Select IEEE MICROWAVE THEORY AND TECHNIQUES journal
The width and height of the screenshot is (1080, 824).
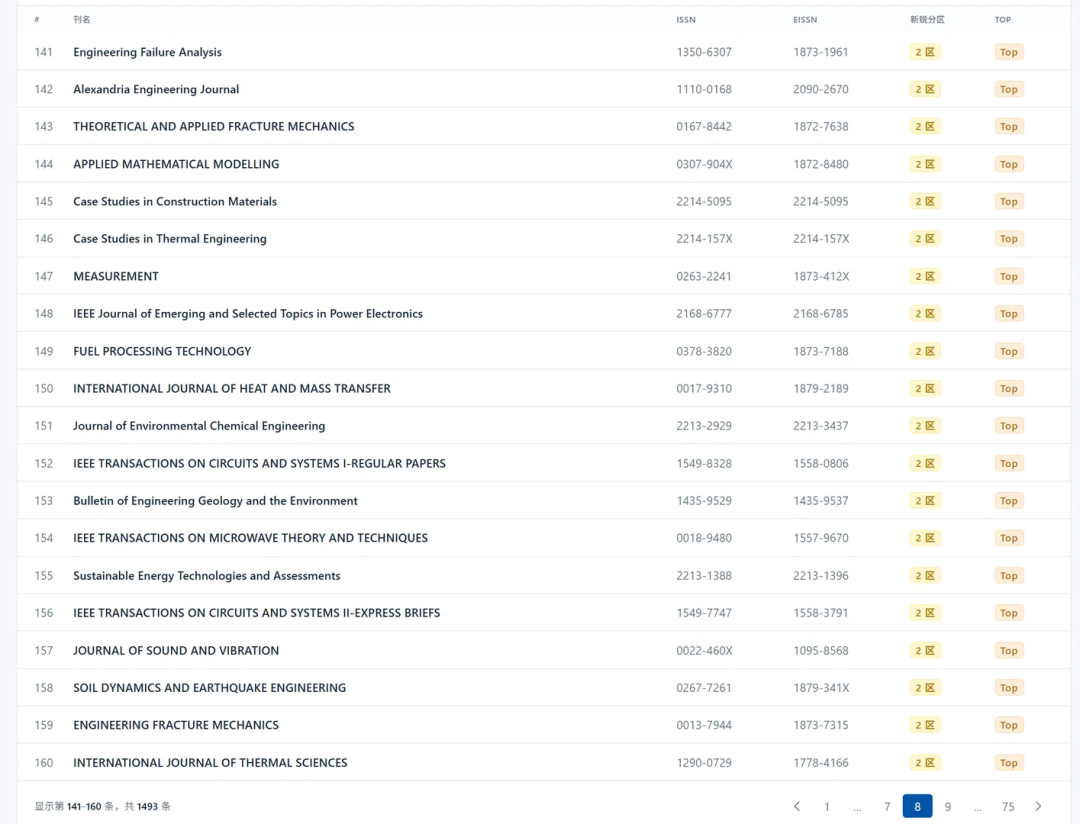[251, 538]
